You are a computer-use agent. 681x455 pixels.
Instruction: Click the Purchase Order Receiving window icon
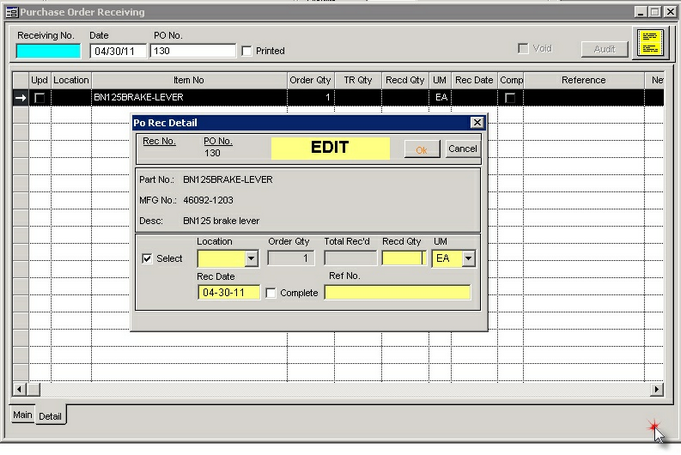coord(12,12)
